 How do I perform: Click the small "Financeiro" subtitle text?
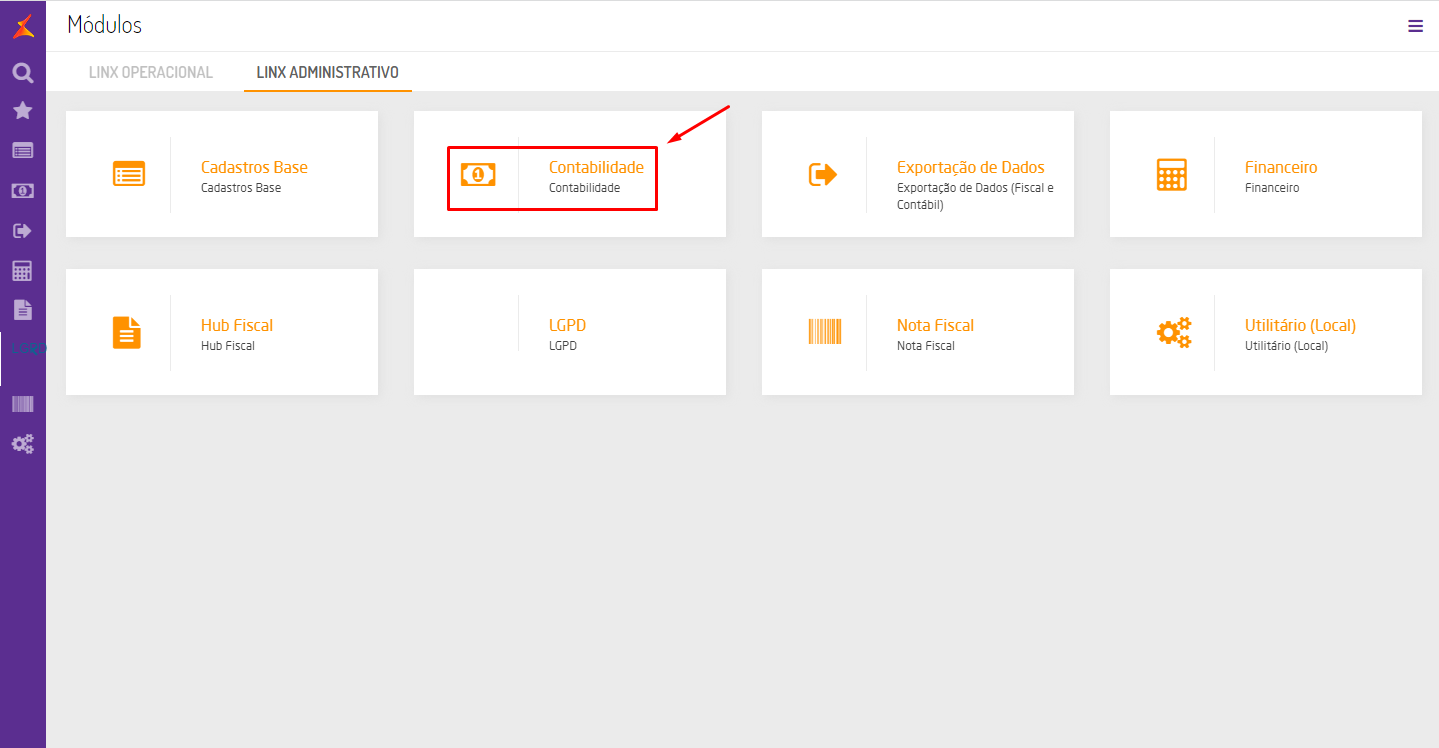[x=1272, y=188]
